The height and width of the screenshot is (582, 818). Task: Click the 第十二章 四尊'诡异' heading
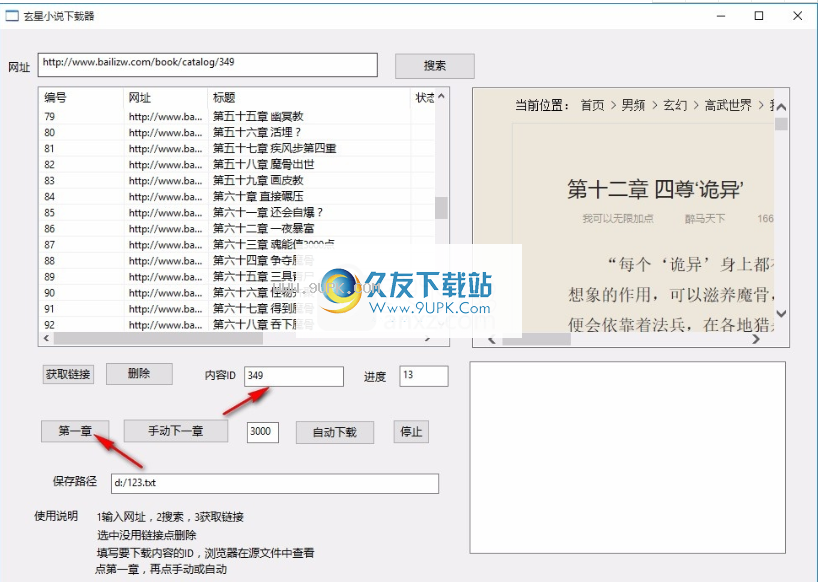pyautogui.click(x=655, y=189)
